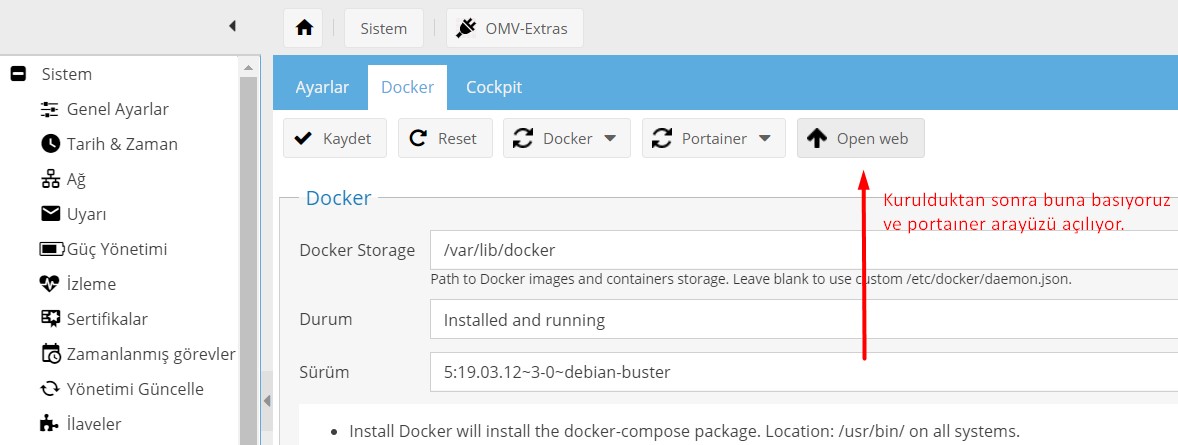Image resolution: width=1178 pixels, height=445 pixels.
Task: Click the Docker Storage path field
Action: 804,250
